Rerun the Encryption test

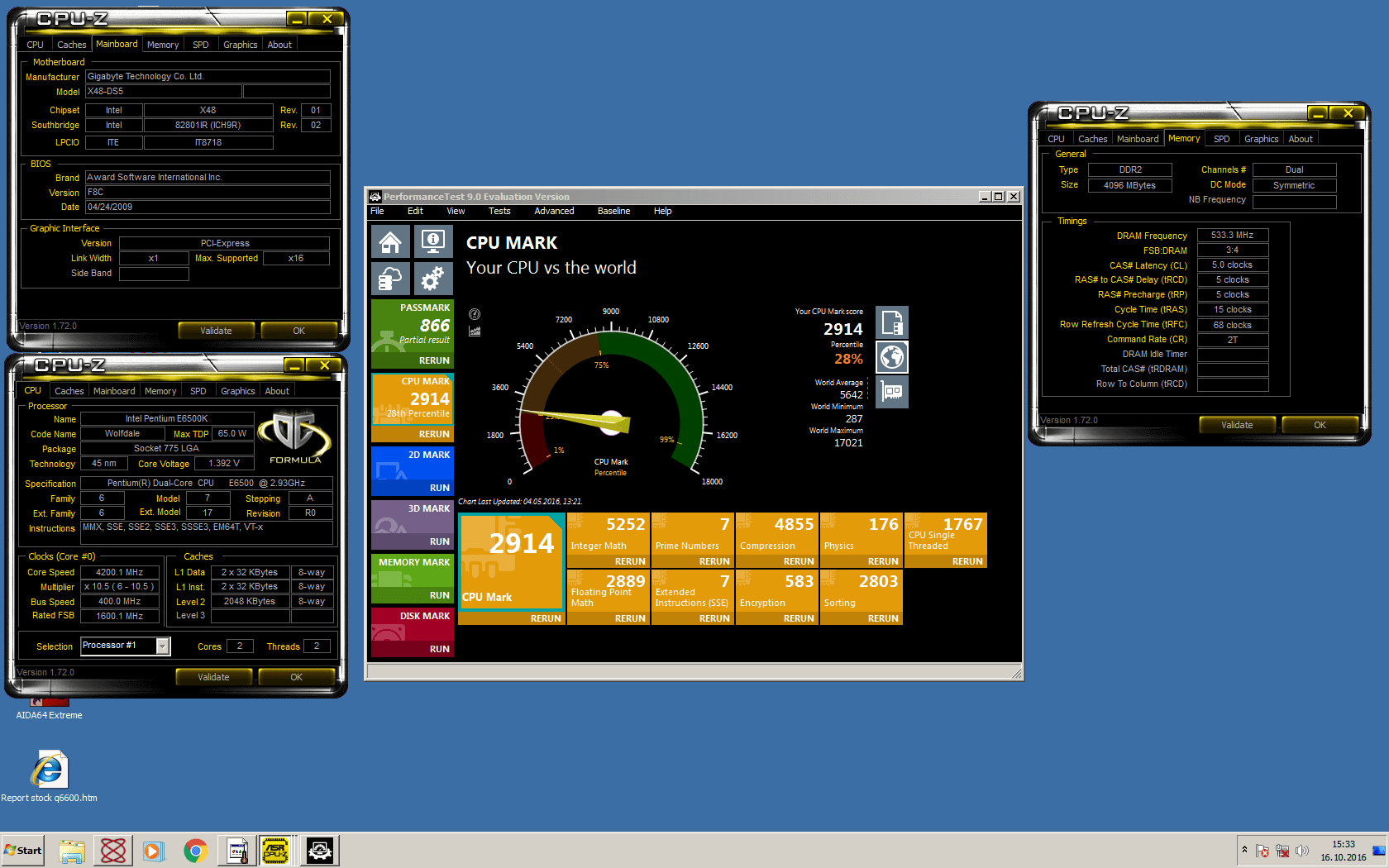(799, 618)
